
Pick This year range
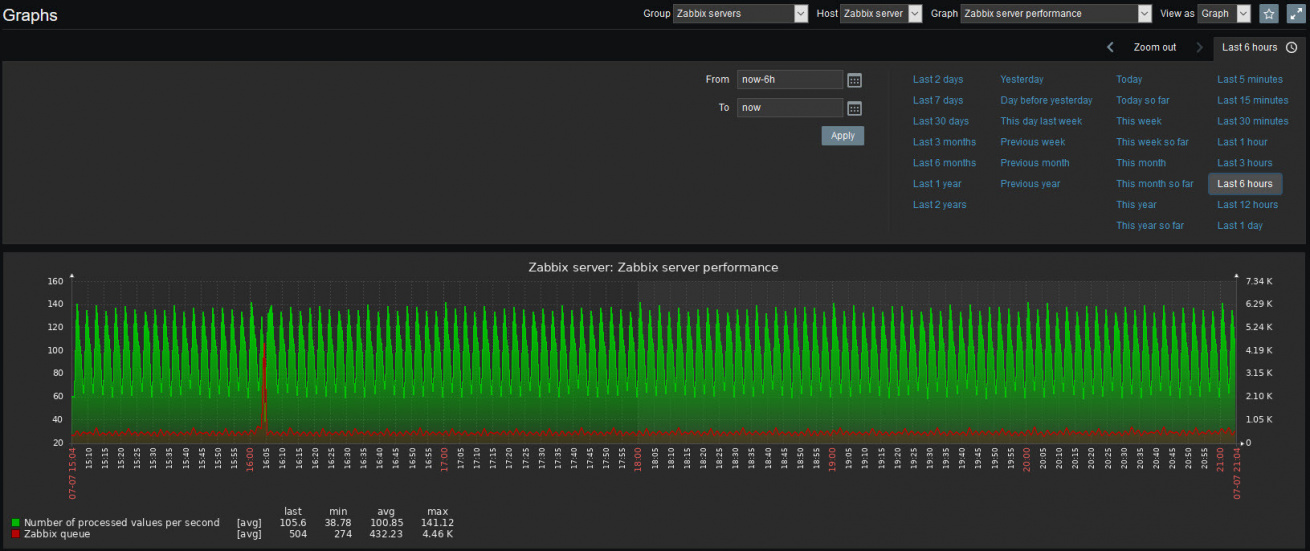click(1136, 205)
